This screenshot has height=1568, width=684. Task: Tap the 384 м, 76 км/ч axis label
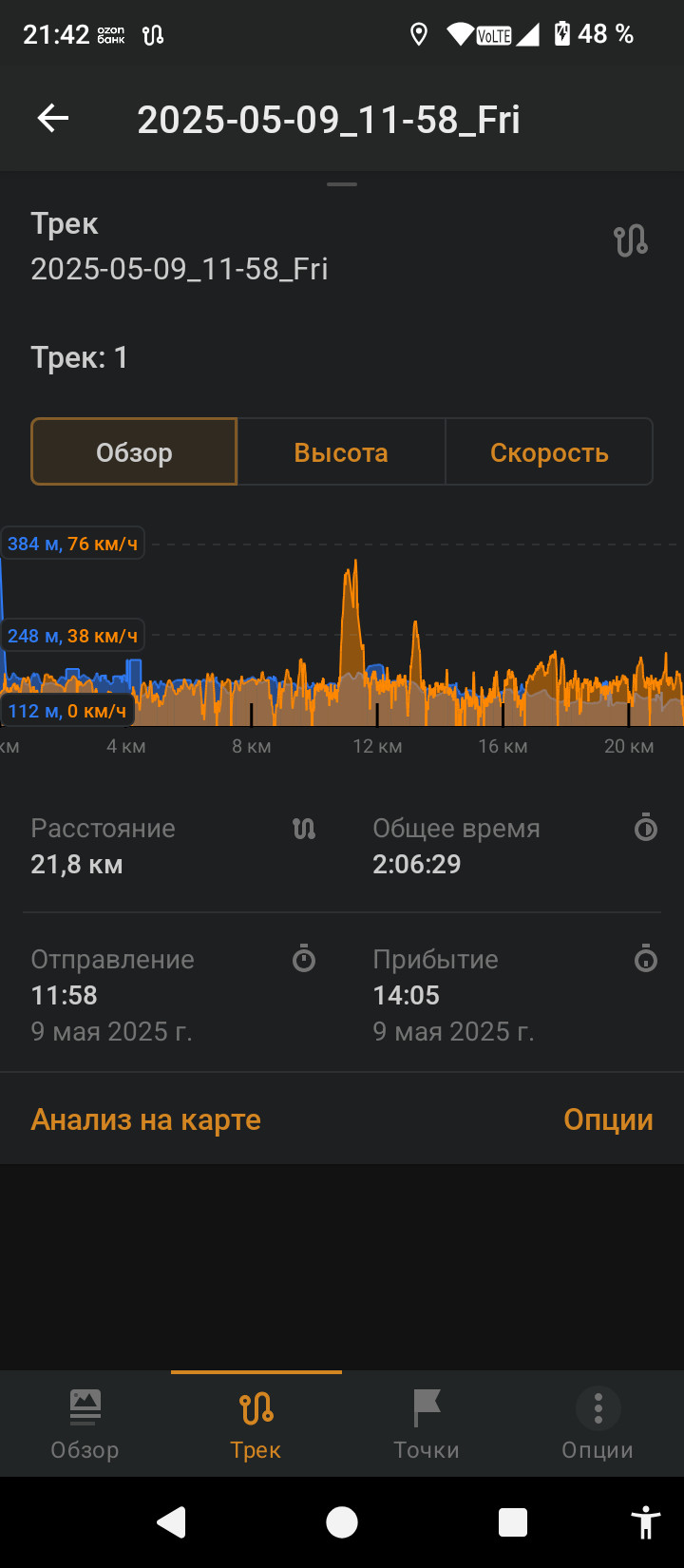[73, 544]
